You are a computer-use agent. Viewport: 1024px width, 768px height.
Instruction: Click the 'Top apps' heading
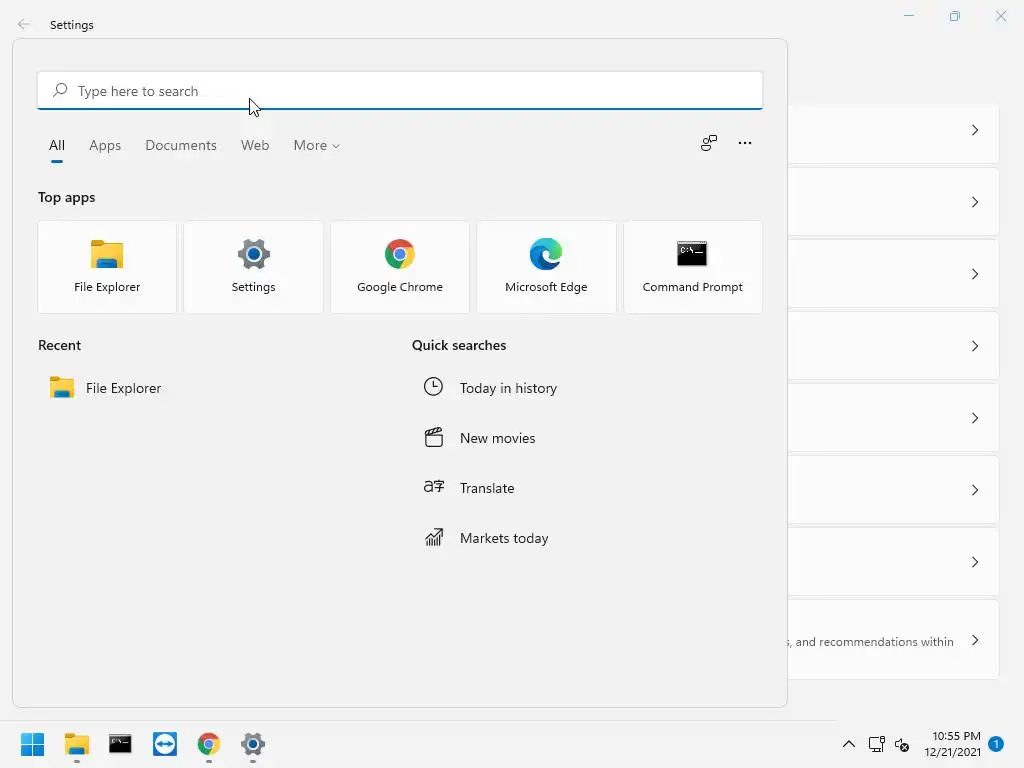[67, 197]
